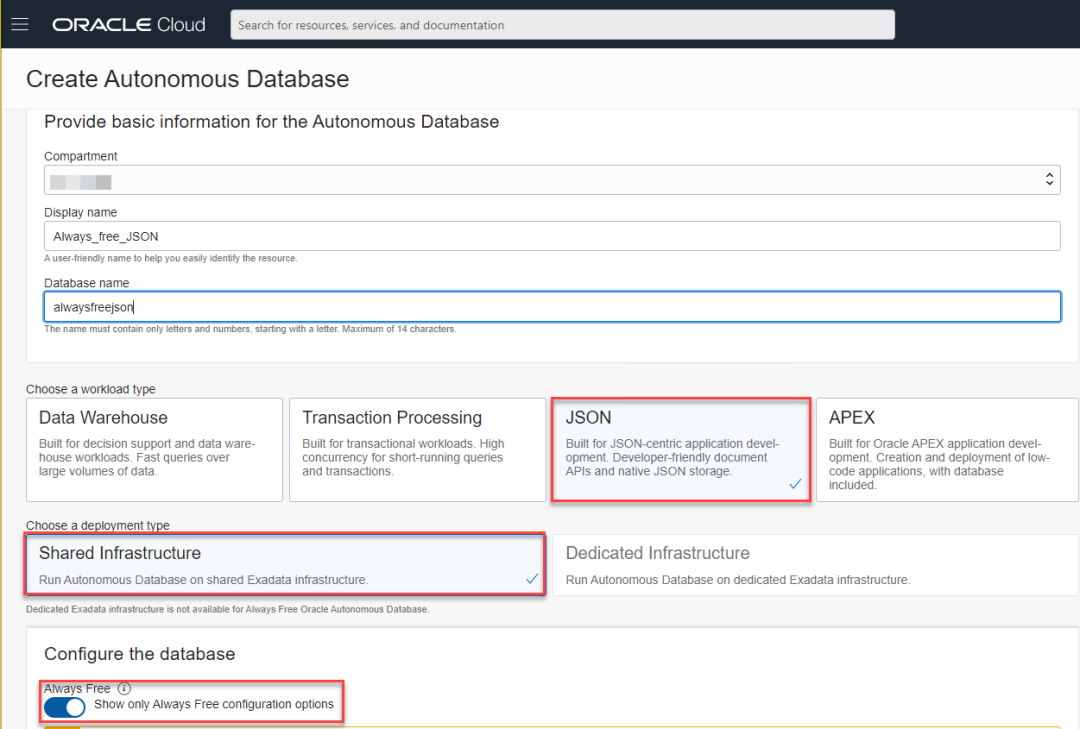The height and width of the screenshot is (729, 1080).
Task: Select Transaction Processing workload type
Action: [417, 449]
